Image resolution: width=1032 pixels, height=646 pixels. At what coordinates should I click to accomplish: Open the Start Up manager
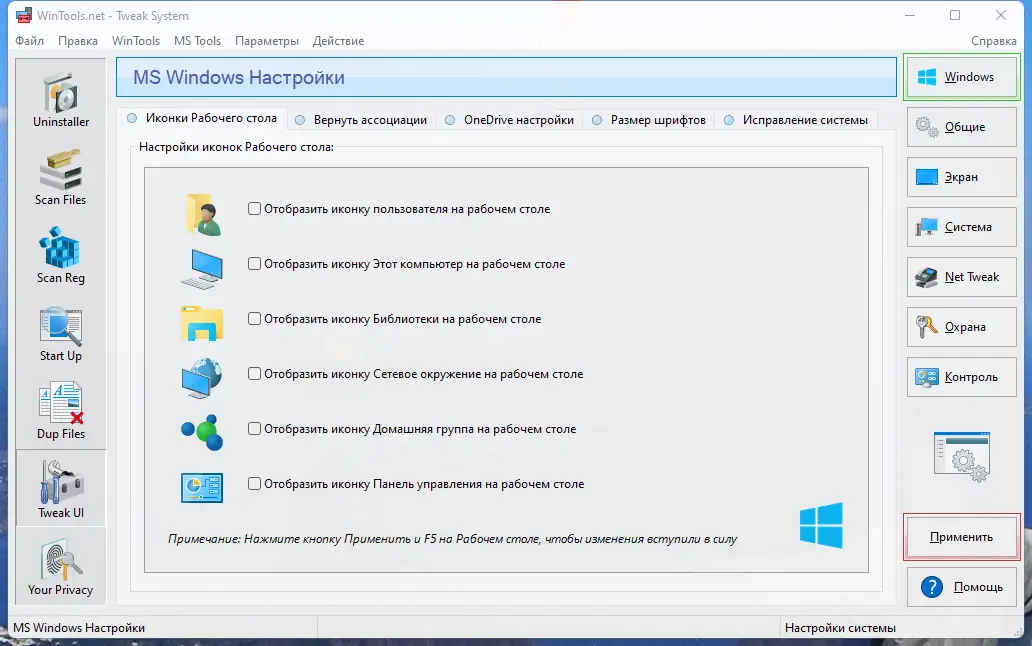[61, 334]
